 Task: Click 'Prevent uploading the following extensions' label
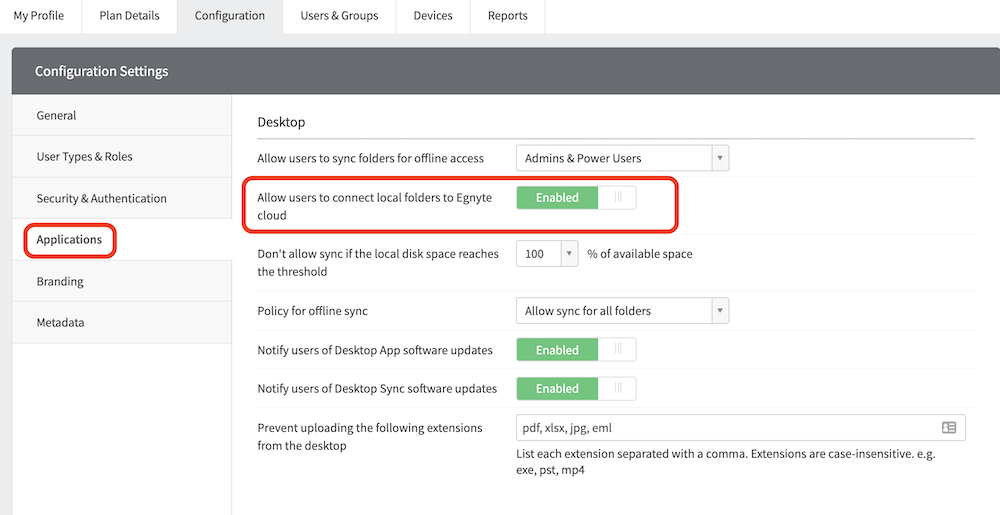tap(370, 437)
